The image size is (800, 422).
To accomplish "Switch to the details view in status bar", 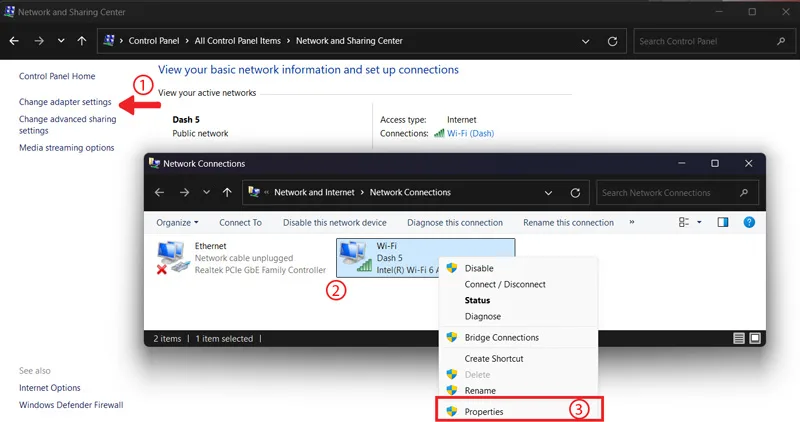I will click(738, 338).
